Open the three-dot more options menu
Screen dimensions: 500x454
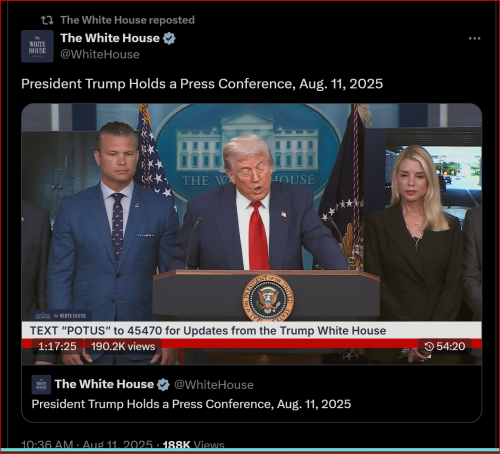pos(474,38)
